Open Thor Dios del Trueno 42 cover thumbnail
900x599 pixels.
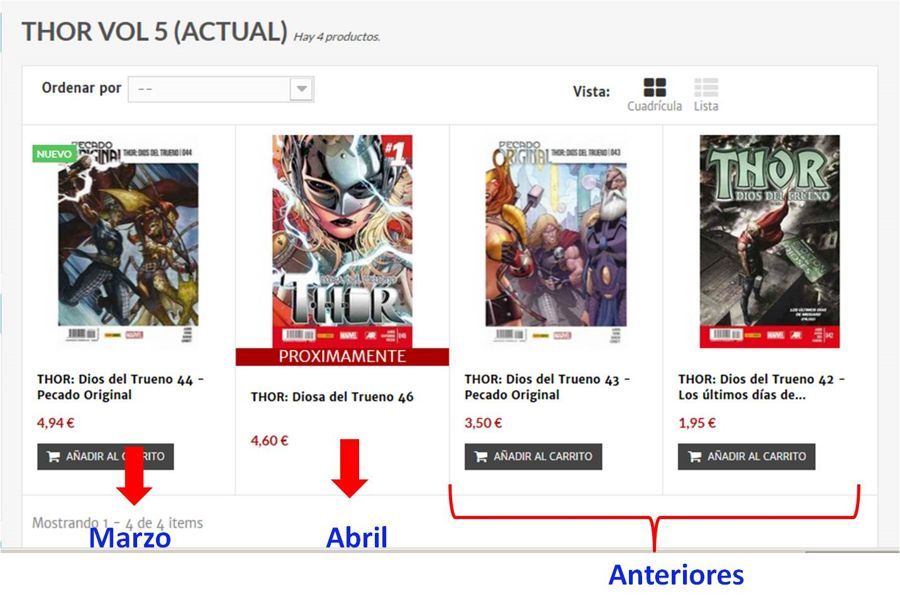[x=770, y=241]
